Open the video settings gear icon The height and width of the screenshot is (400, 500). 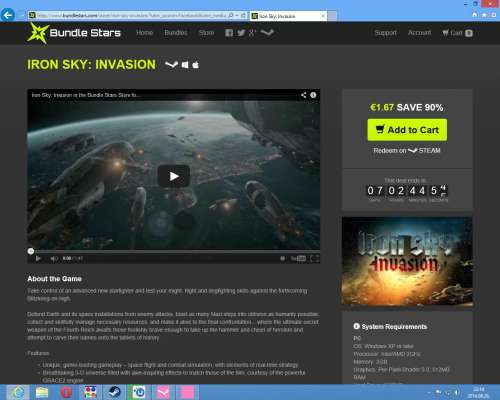[282, 259]
